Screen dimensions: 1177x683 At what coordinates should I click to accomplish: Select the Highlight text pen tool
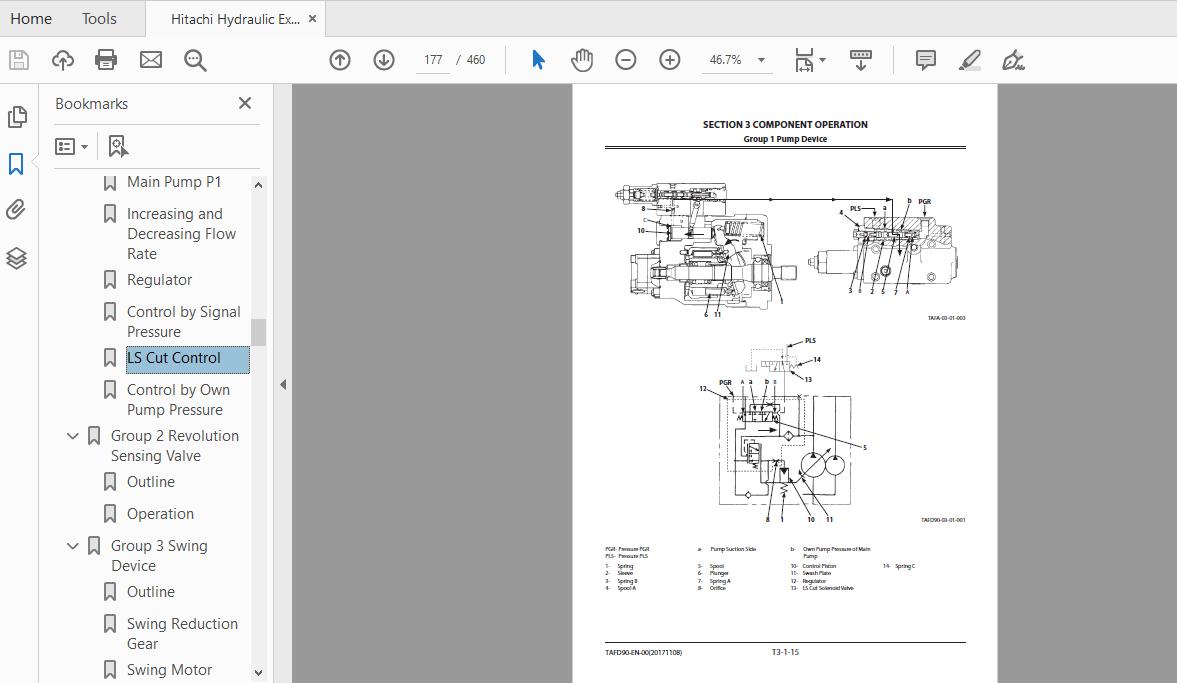(970, 60)
